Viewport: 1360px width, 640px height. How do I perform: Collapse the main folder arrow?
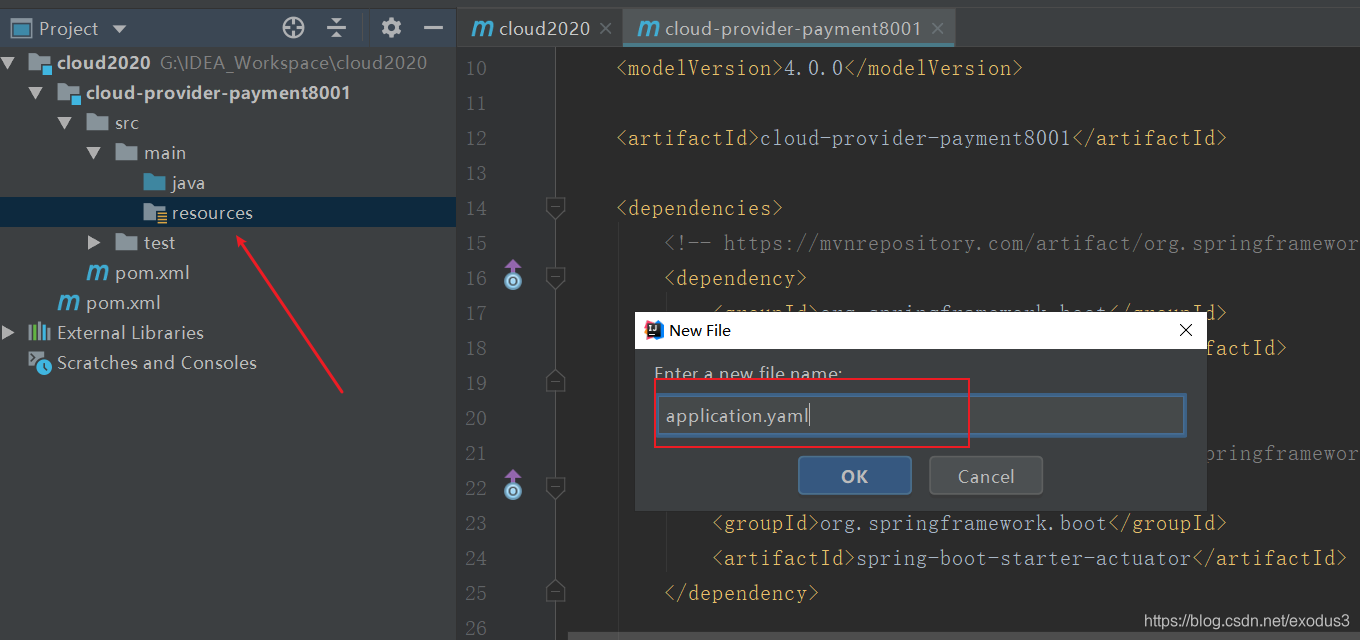tap(94, 153)
